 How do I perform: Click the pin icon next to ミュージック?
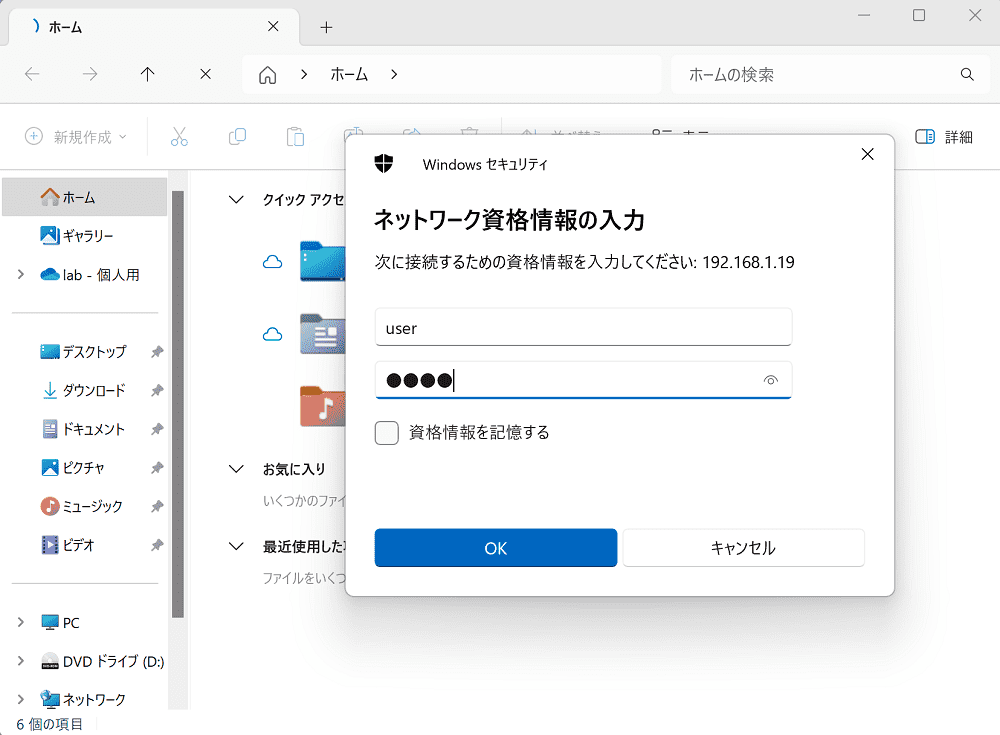click(157, 506)
